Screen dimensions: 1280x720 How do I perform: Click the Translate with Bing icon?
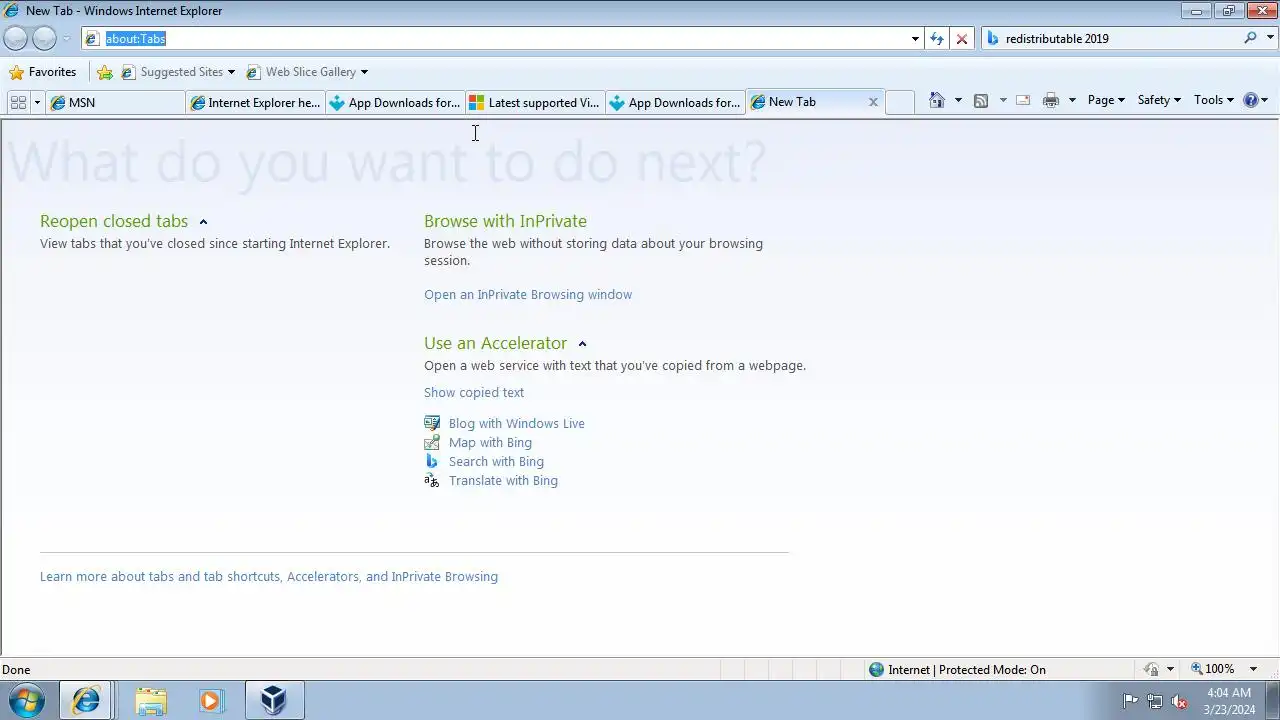[x=432, y=480]
